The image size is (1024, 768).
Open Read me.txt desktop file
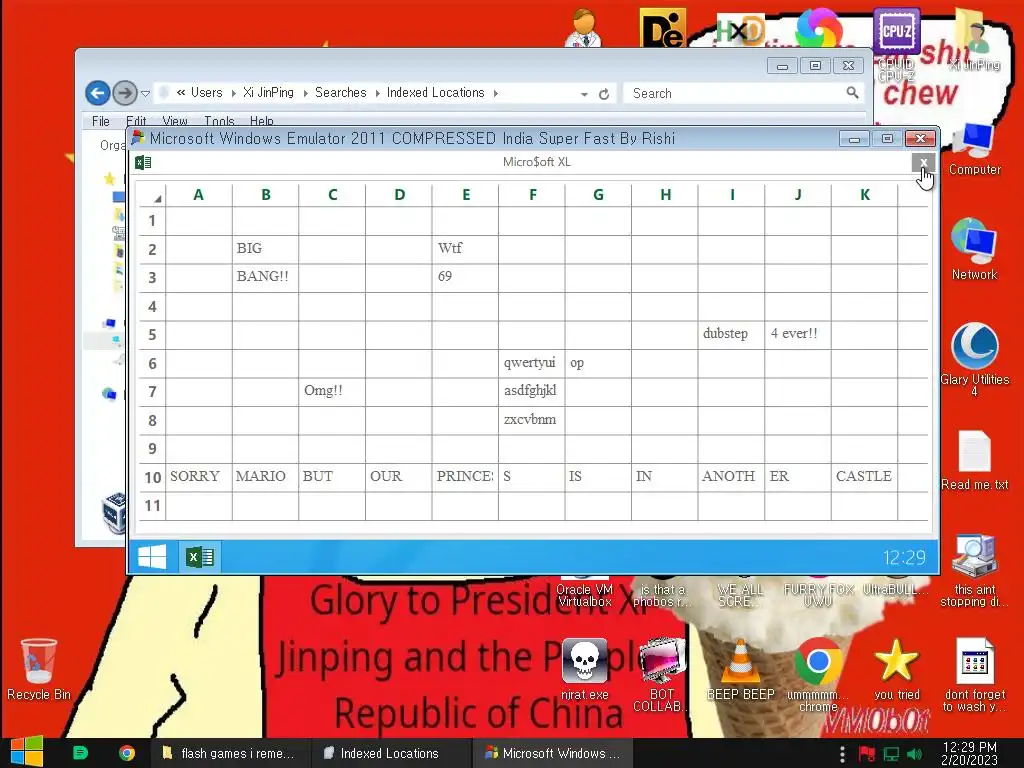pyautogui.click(x=974, y=460)
